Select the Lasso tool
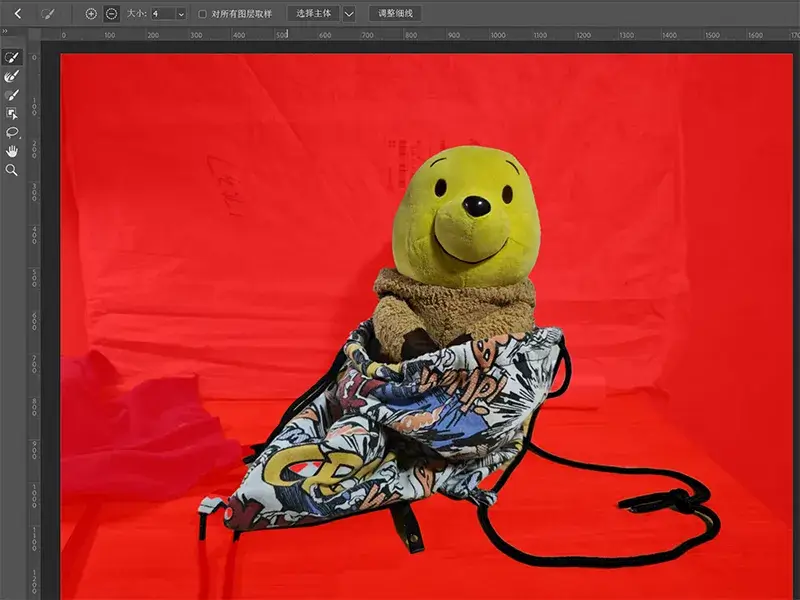The image size is (800, 600). click(x=12, y=133)
